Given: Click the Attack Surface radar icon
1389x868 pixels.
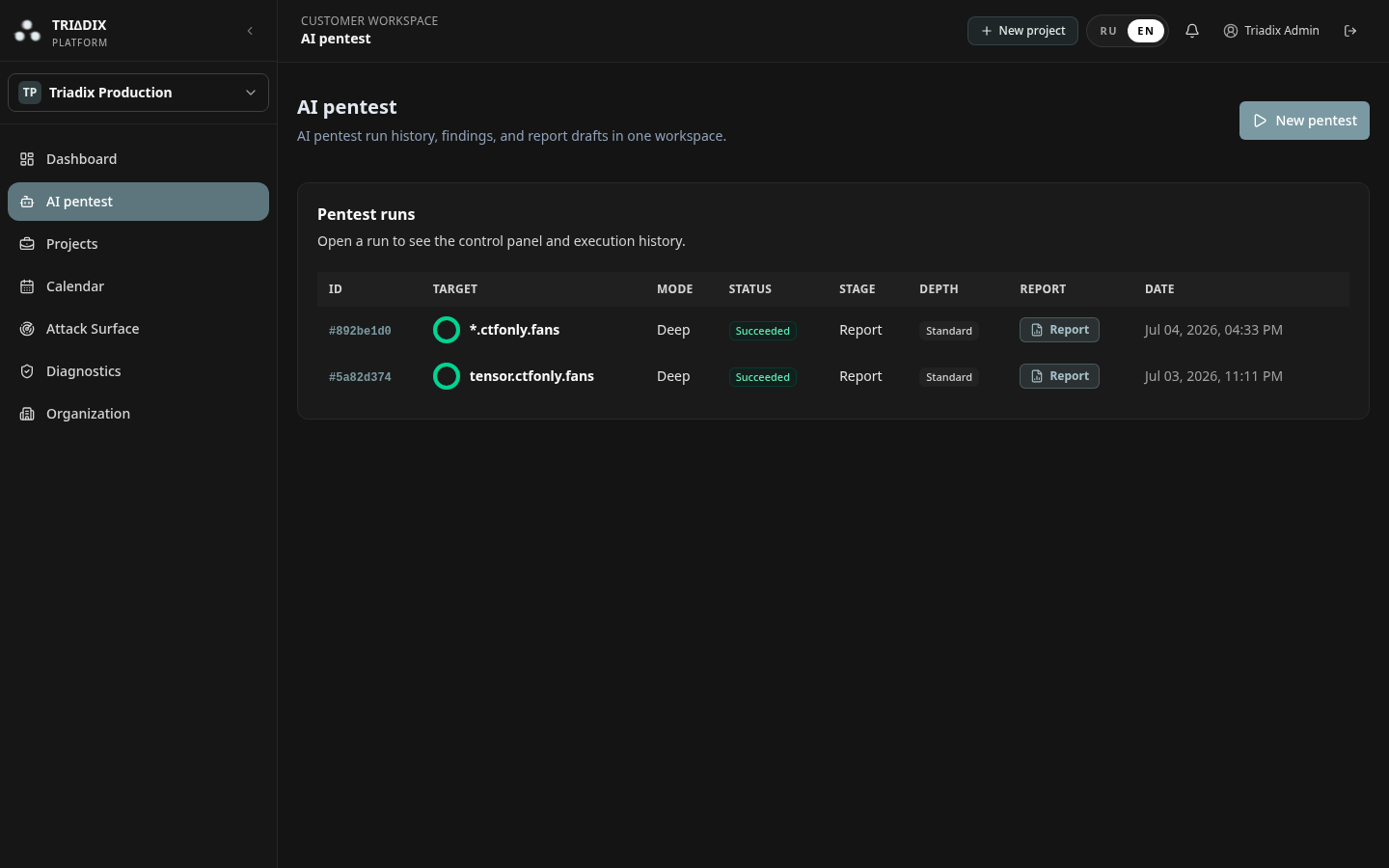Looking at the screenshot, I should tap(27, 329).
